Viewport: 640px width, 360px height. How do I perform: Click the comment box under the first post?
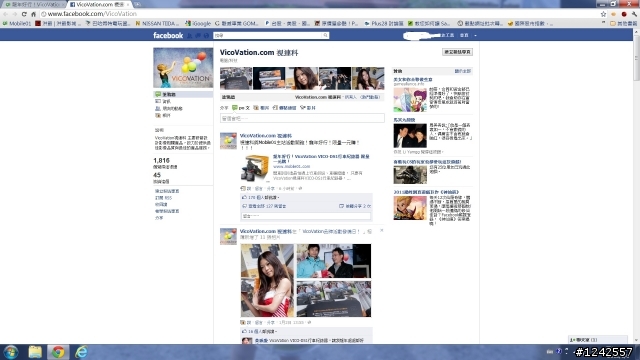point(306,216)
